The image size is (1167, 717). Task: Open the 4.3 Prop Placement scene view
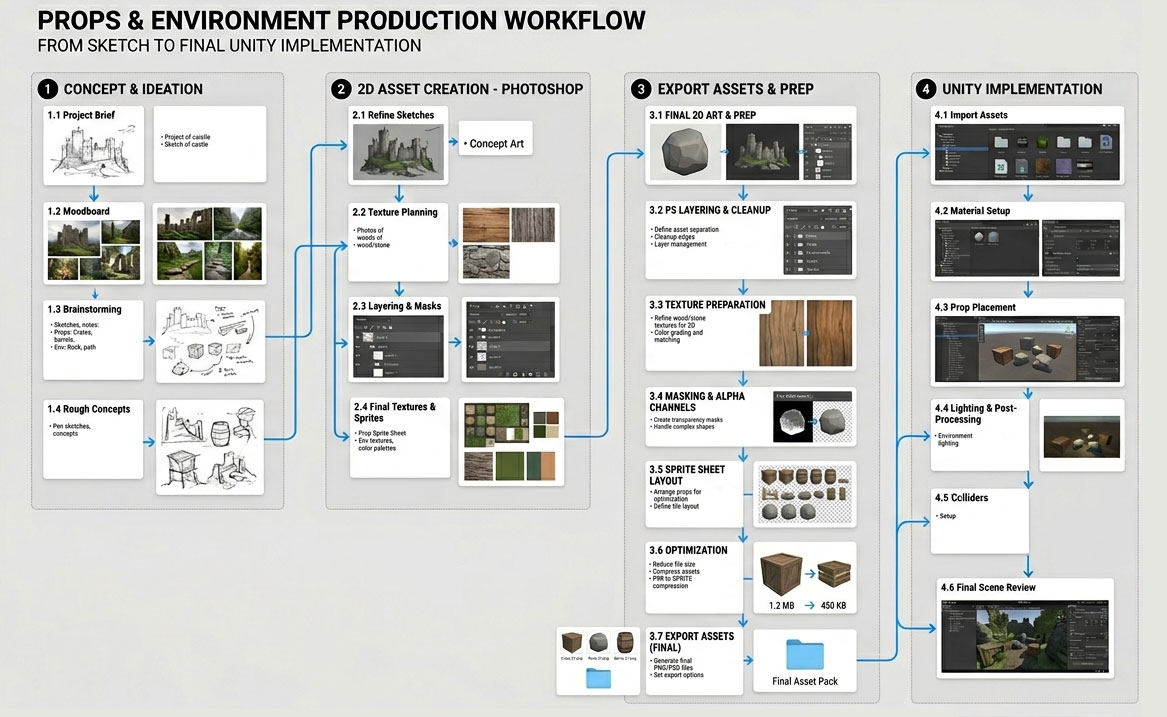pyautogui.click(x=1027, y=348)
